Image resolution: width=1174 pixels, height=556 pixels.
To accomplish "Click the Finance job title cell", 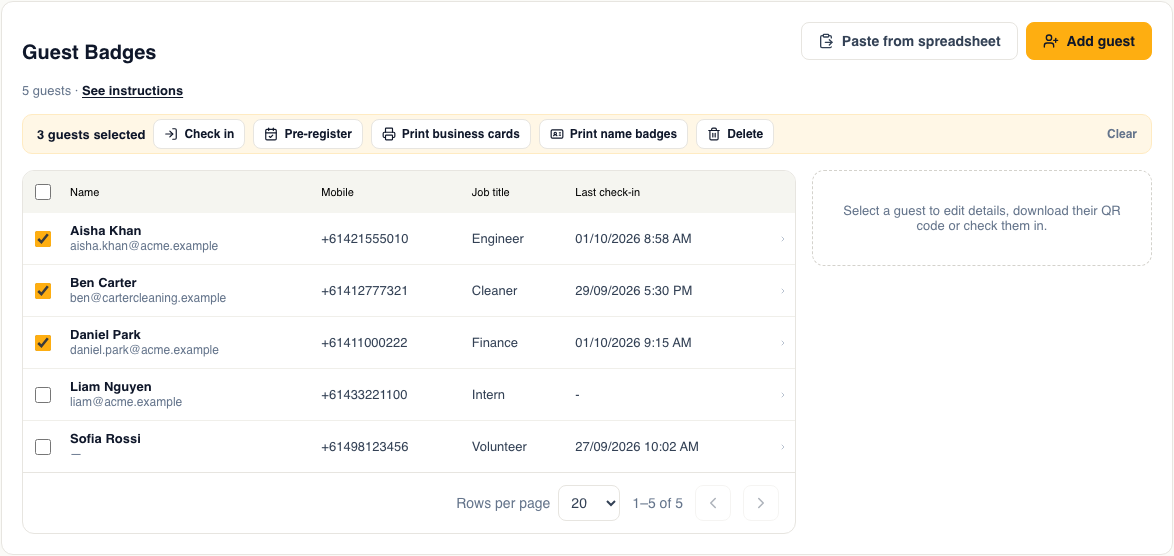I will pyautogui.click(x=495, y=343).
